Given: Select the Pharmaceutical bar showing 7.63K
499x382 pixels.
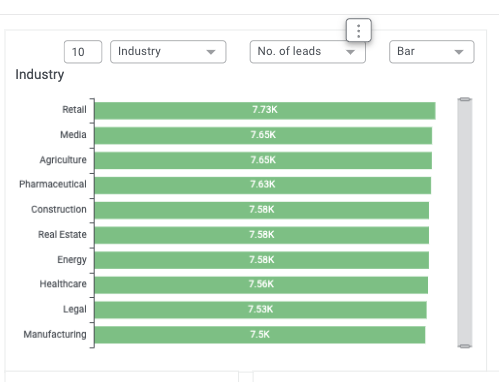Looking at the screenshot, I should tap(263, 185).
